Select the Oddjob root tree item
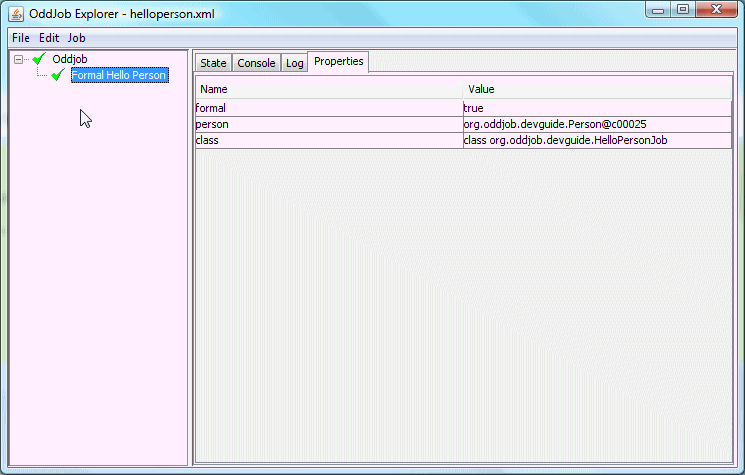 click(x=69, y=59)
